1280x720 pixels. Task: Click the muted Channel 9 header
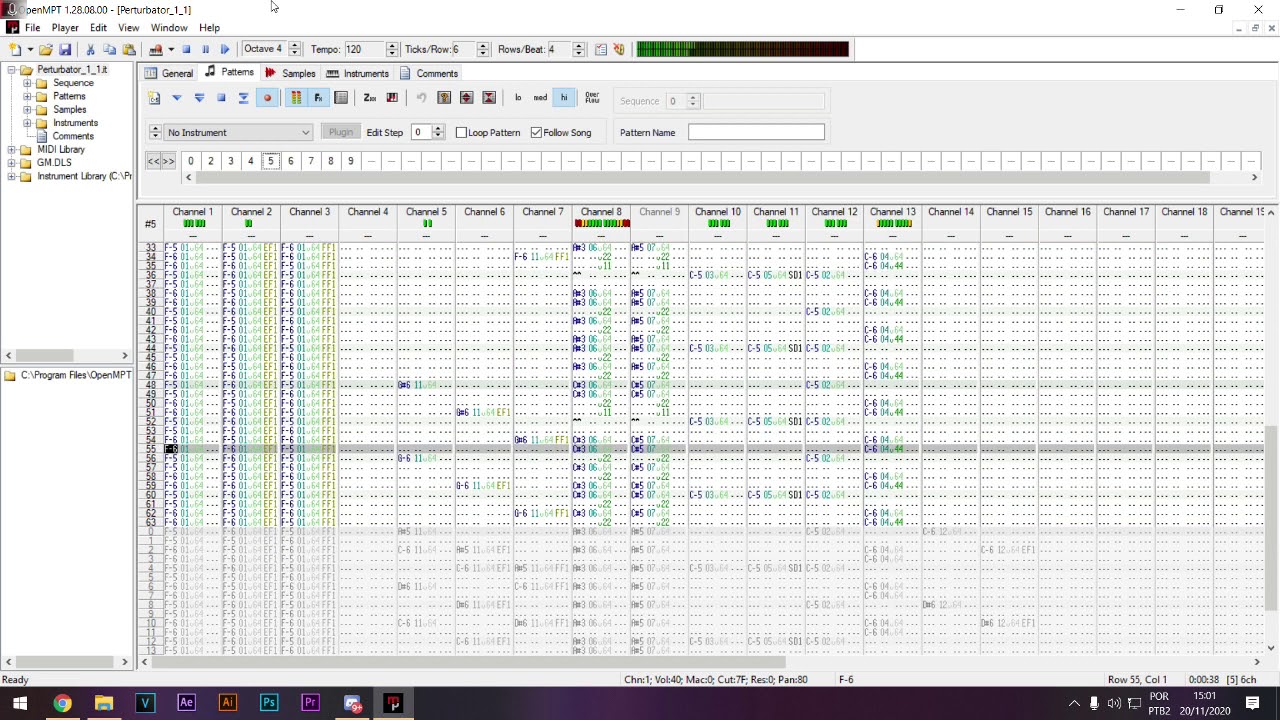(x=659, y=212)
